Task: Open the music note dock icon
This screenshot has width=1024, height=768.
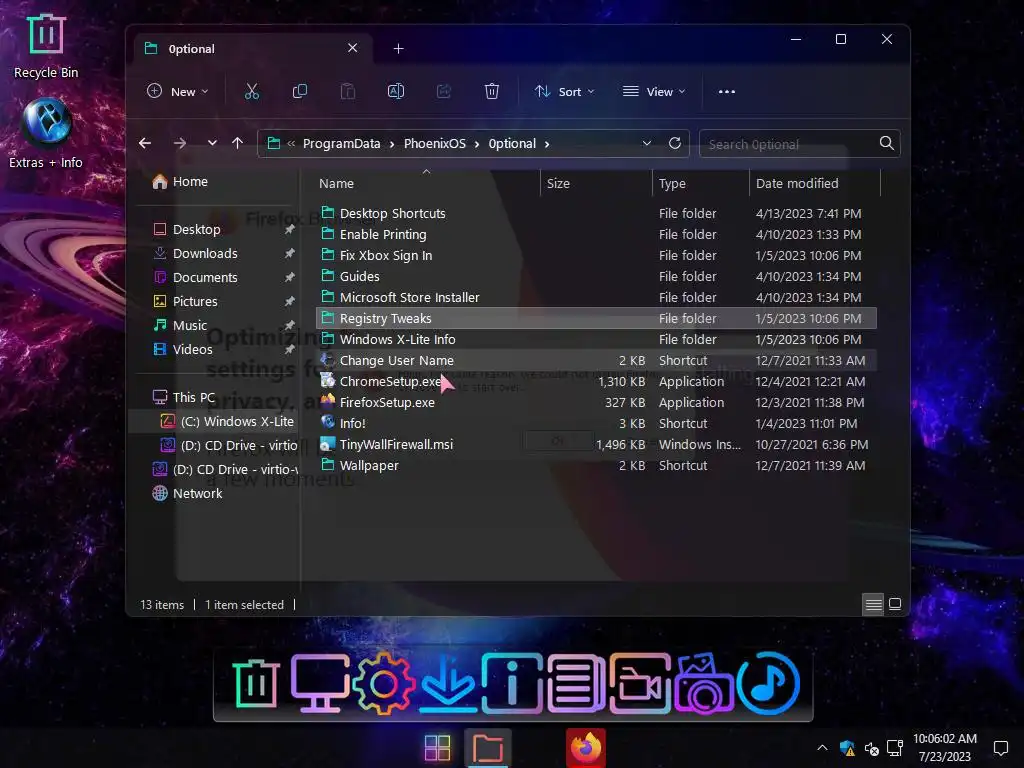Action: [768, 684]
